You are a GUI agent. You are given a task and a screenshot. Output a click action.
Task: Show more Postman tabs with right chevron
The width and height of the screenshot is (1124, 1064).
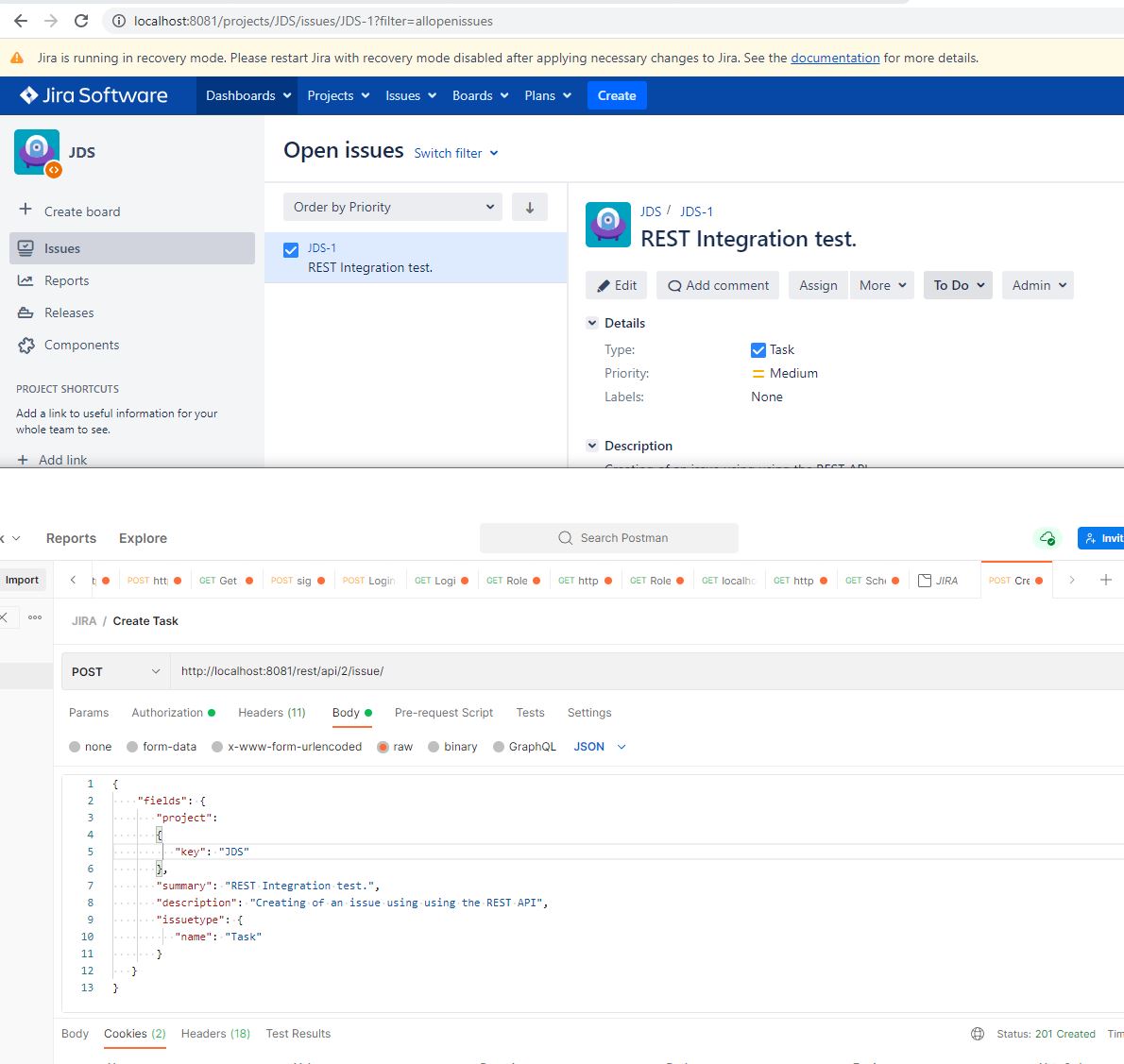click(x=1072, y=580)
